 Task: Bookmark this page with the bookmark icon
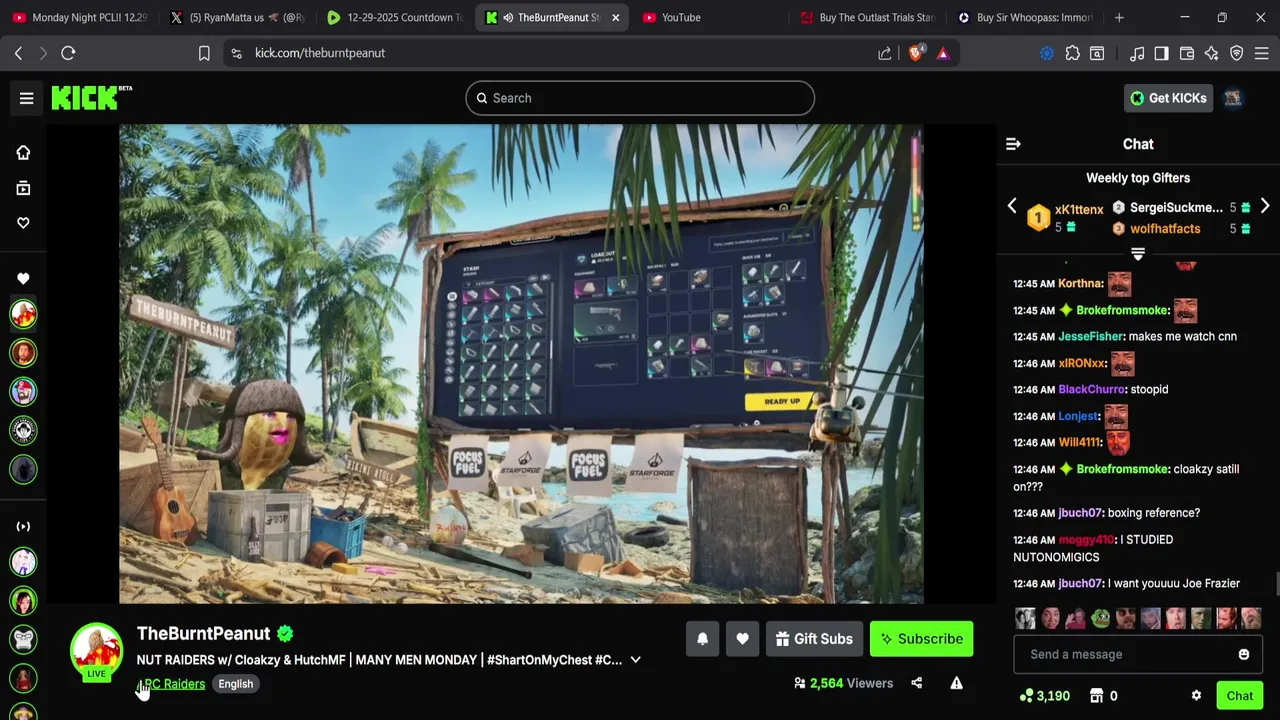click(x=204, y=53)
